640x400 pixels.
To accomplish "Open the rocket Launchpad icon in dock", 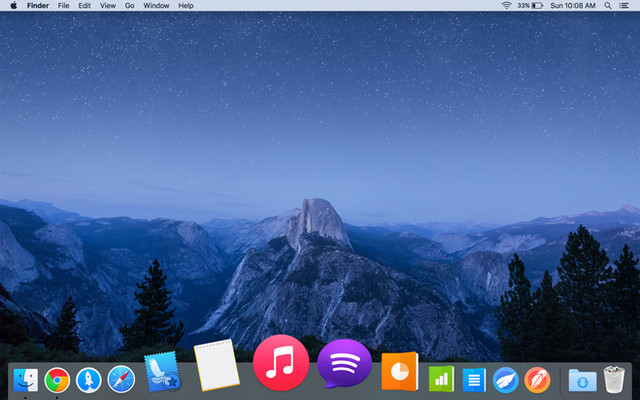I will [x=88, y=380].
